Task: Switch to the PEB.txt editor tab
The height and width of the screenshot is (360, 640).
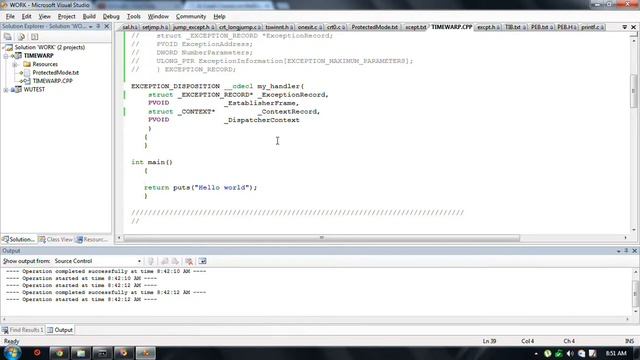Action: click(541, 27)
